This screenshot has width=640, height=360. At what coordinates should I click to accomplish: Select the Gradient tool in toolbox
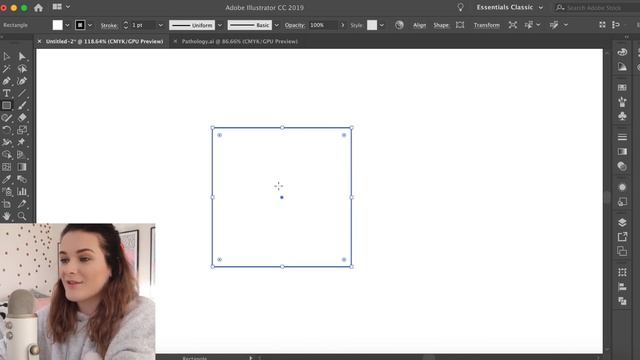[22, 167]
